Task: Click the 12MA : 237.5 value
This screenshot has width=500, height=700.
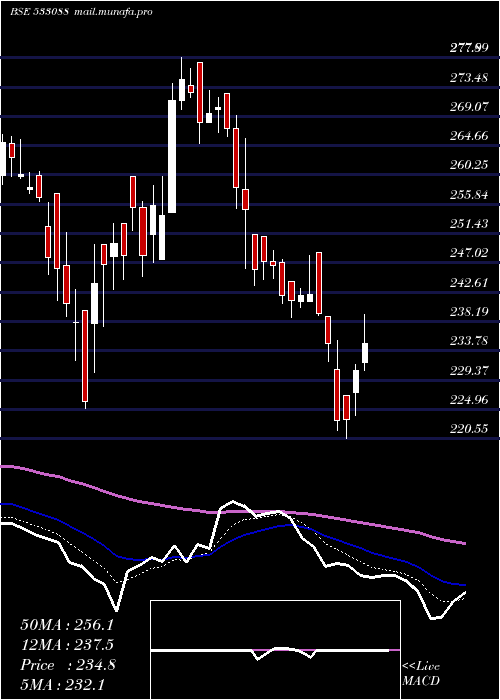Action: tap(67, 644)
